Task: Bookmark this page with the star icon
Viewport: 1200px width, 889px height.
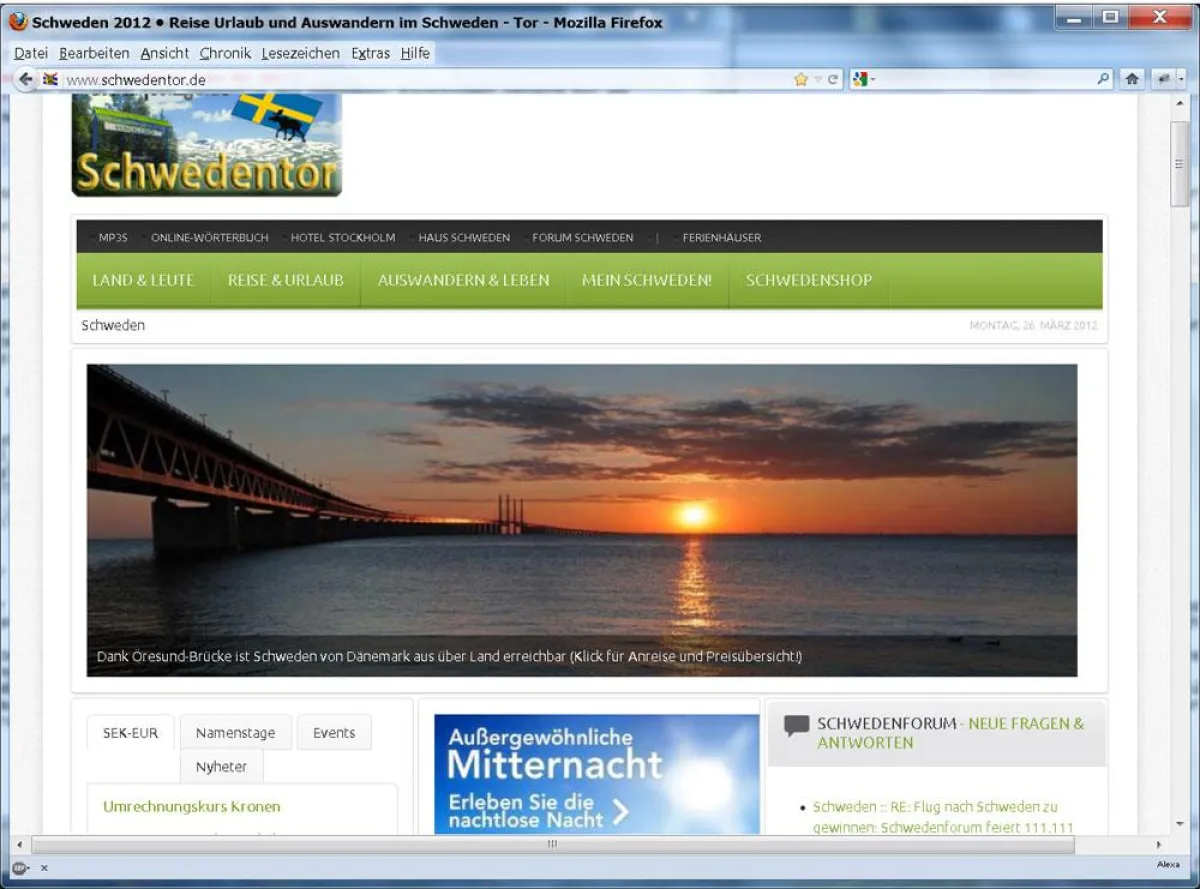Action: click(799, 78)
